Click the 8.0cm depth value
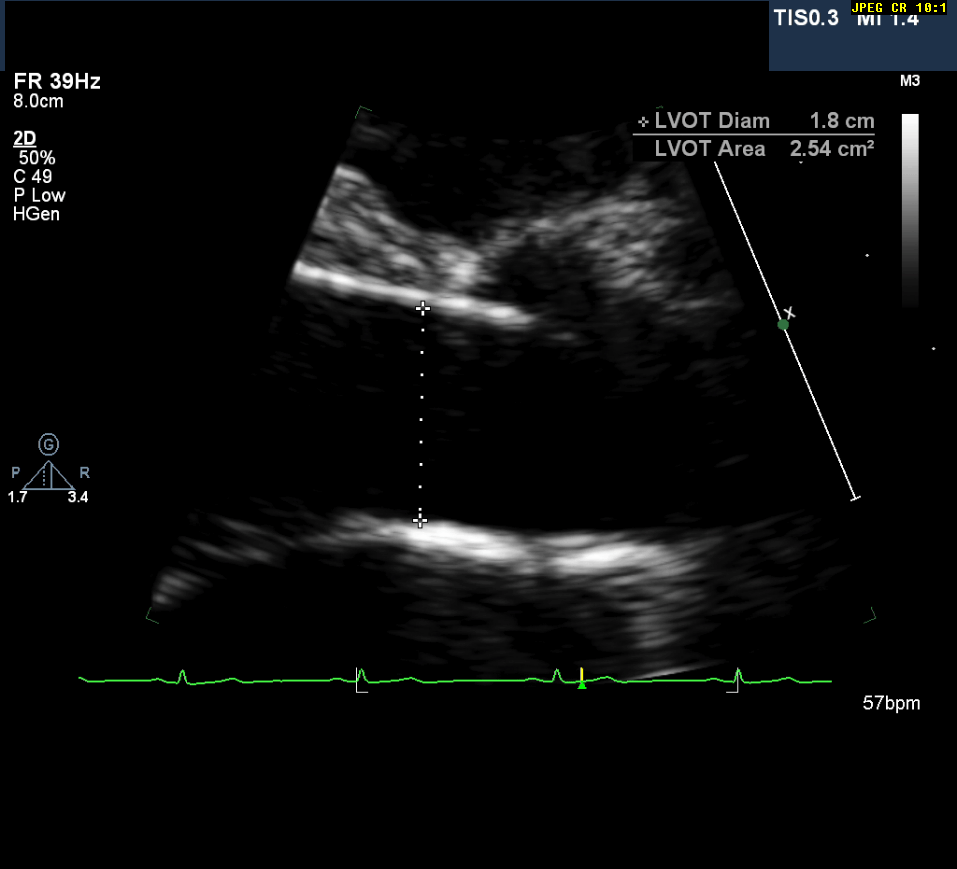The height and width of the screenshot is (869, 957). pos(37,102)
